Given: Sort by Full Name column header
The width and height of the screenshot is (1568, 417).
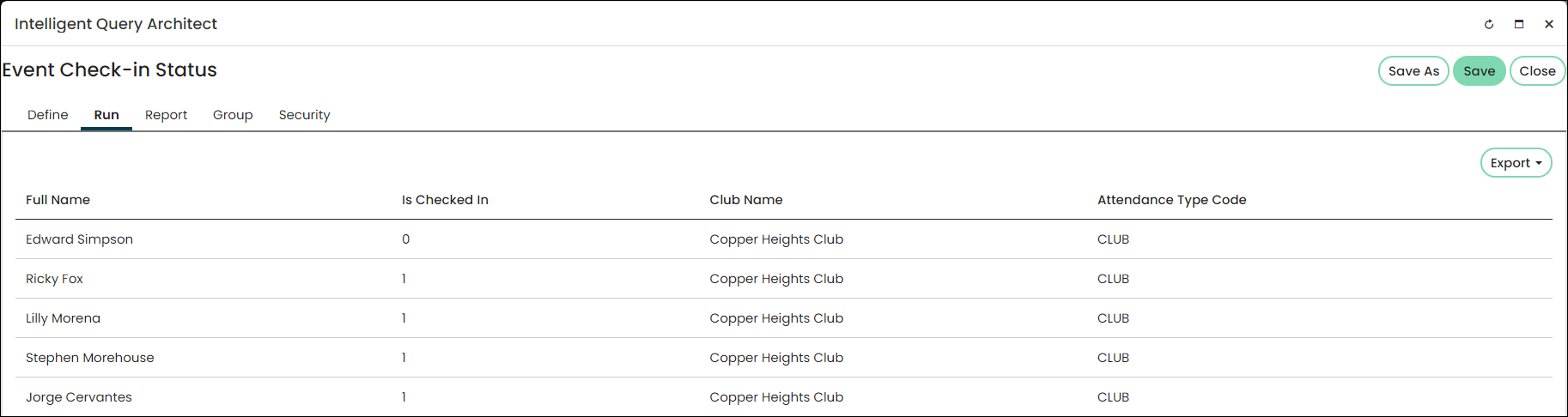Looking at the screenshot, I should point(58,200).
